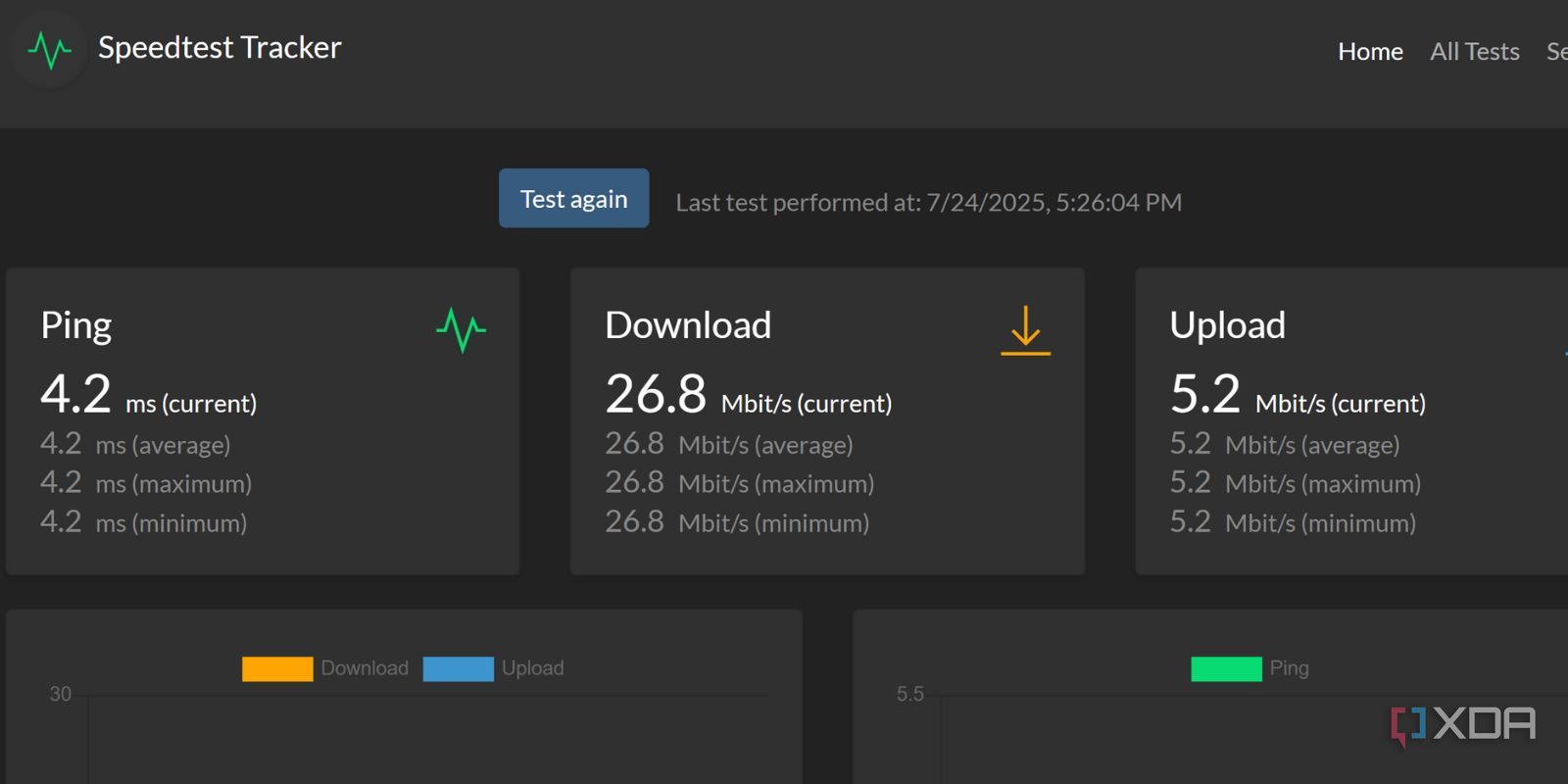Viewport: 1568px width, 784px height.
Task: Click the Ping card heading
Action: pos(76,325)
